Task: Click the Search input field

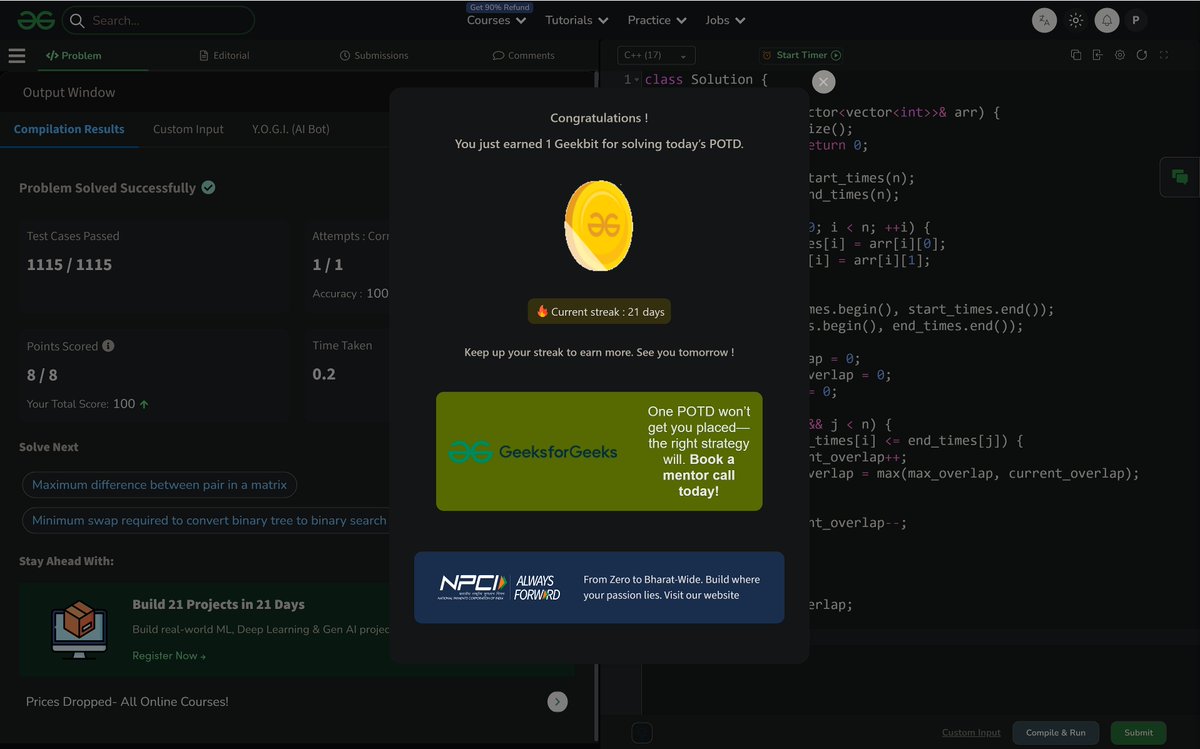Action: click(x=159, y=20)
